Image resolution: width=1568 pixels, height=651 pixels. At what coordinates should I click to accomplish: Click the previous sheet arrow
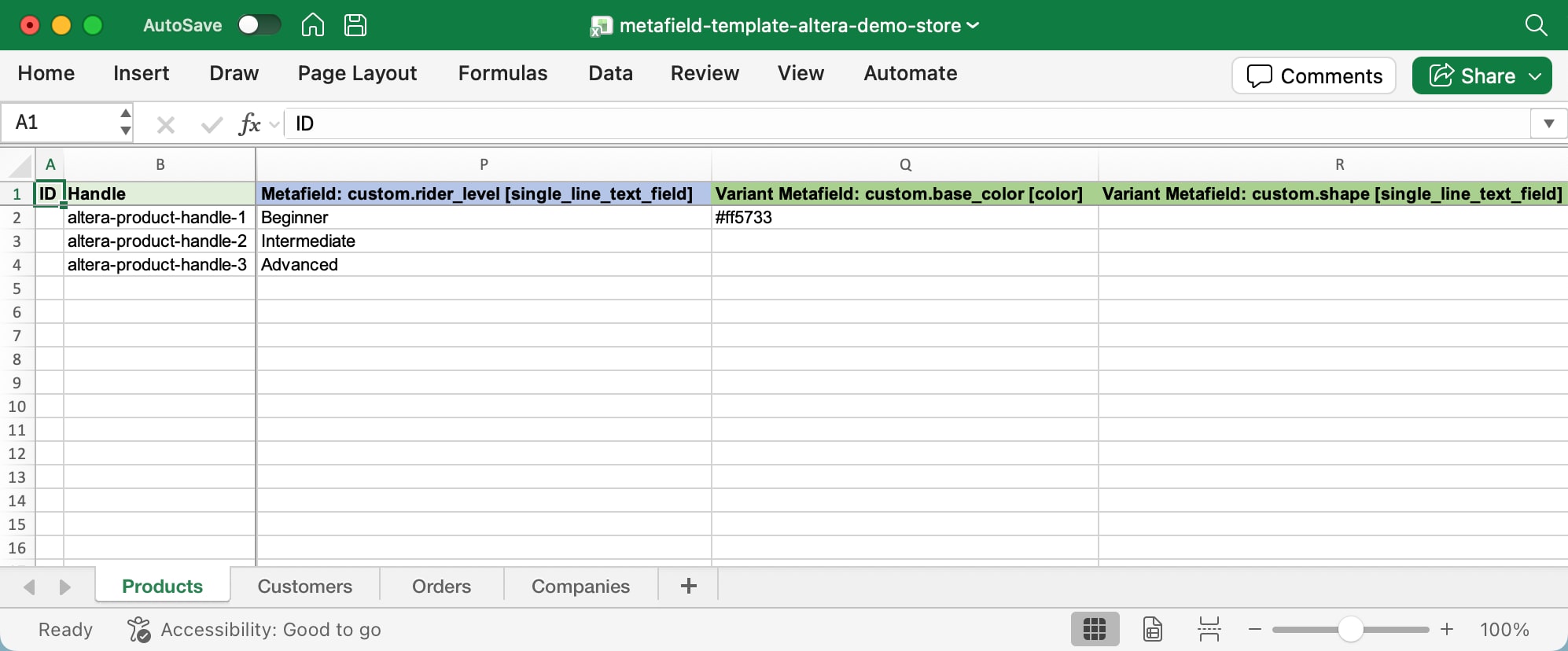pyautogui.click(x=29, y=587)
